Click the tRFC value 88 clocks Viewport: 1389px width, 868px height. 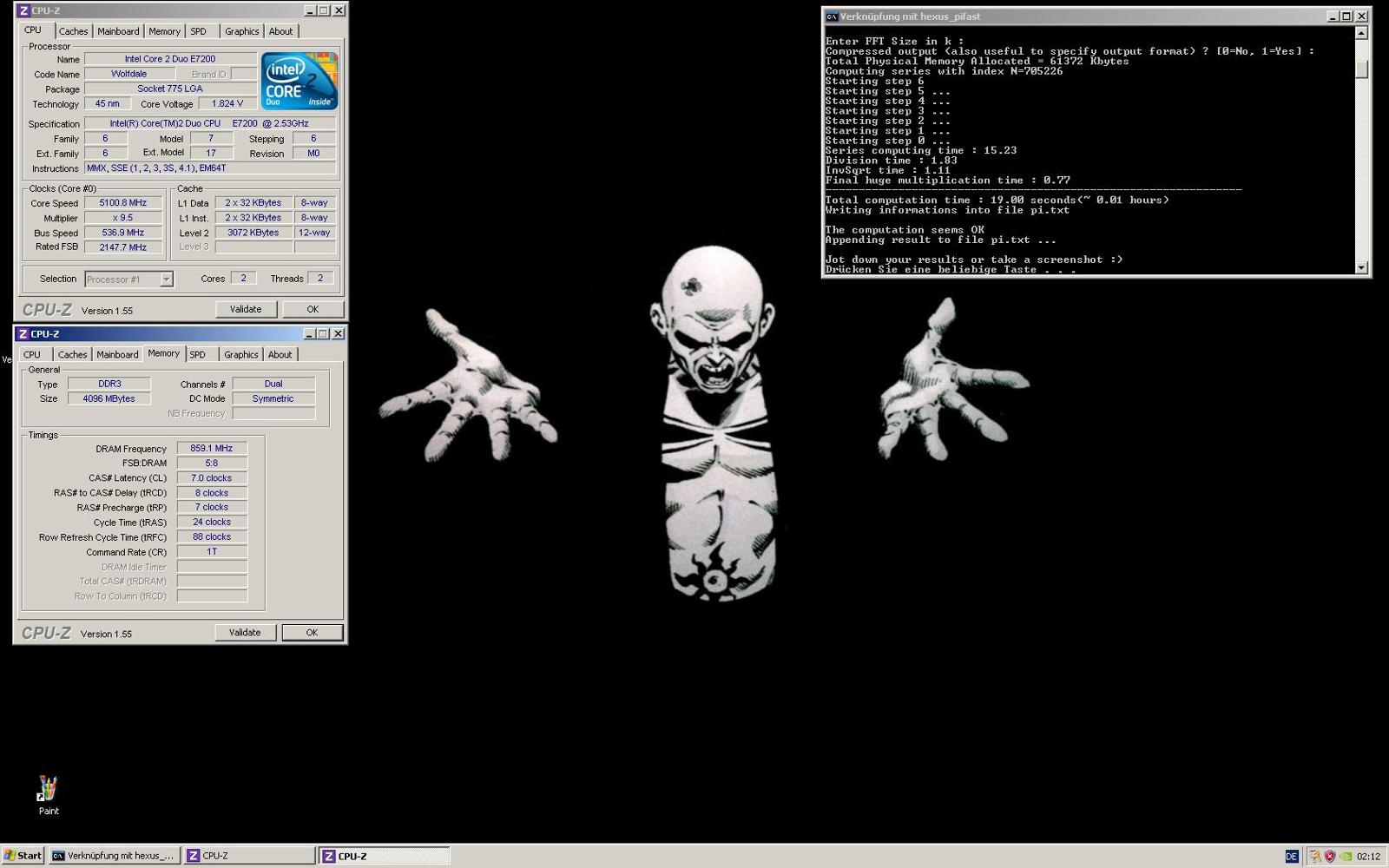pyautogui.click(x=212, y=537)
